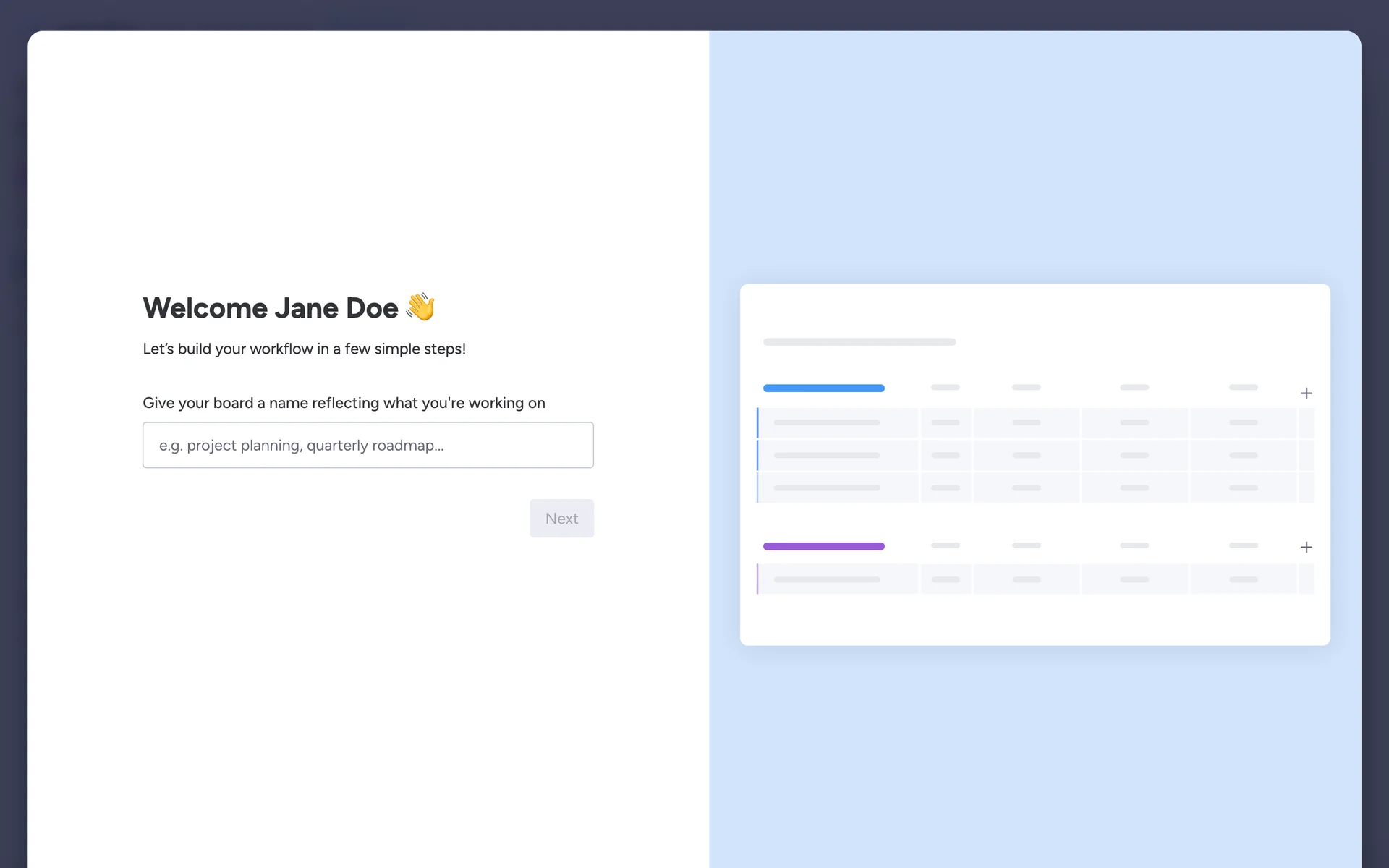Click last column header in blue group
Screen dimensions: 1389x868
click(1243, 387)
